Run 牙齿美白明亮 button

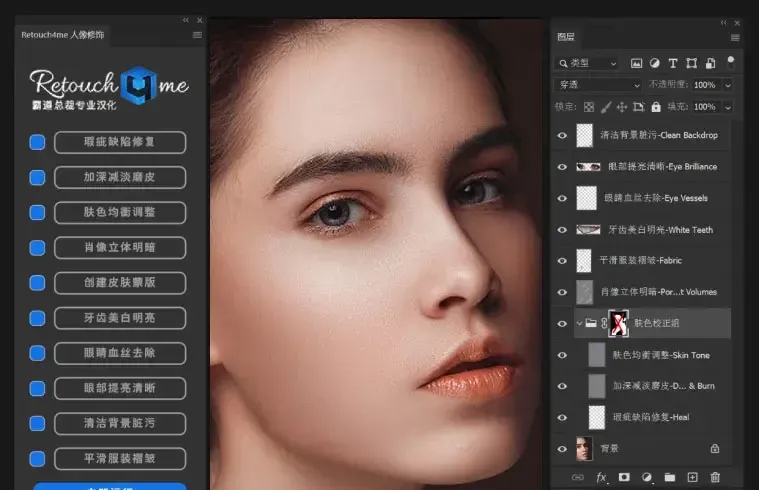(x=120, y=318)
